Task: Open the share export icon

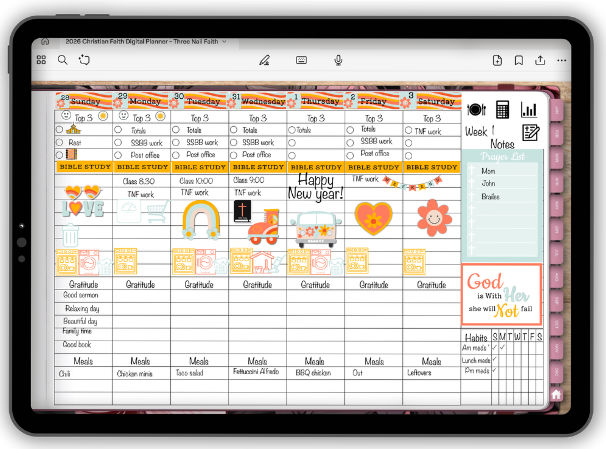Action: (540, 60)
